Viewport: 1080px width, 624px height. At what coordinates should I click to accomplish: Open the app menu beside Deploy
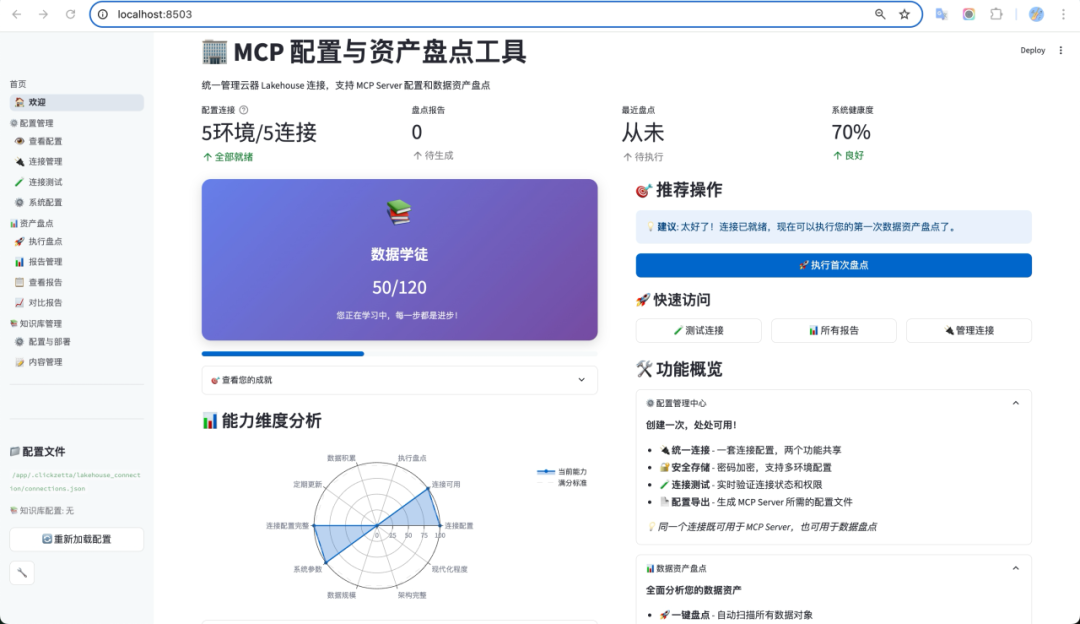coord(1062,49)
